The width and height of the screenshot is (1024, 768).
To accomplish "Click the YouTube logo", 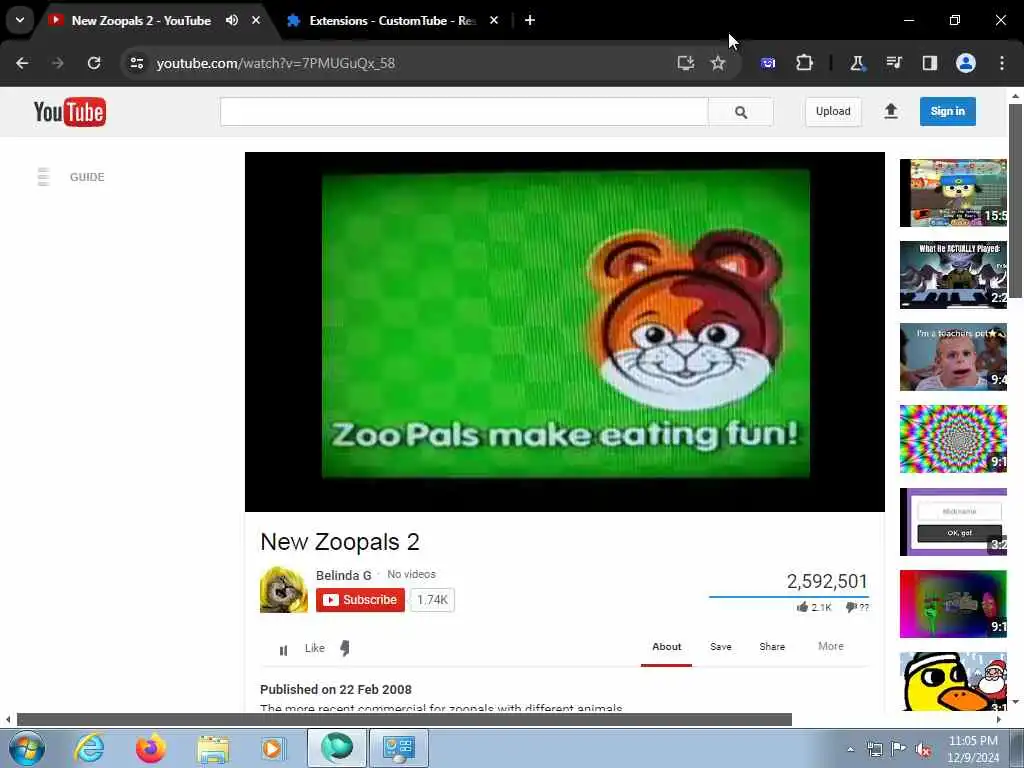I will pos(69,112).
